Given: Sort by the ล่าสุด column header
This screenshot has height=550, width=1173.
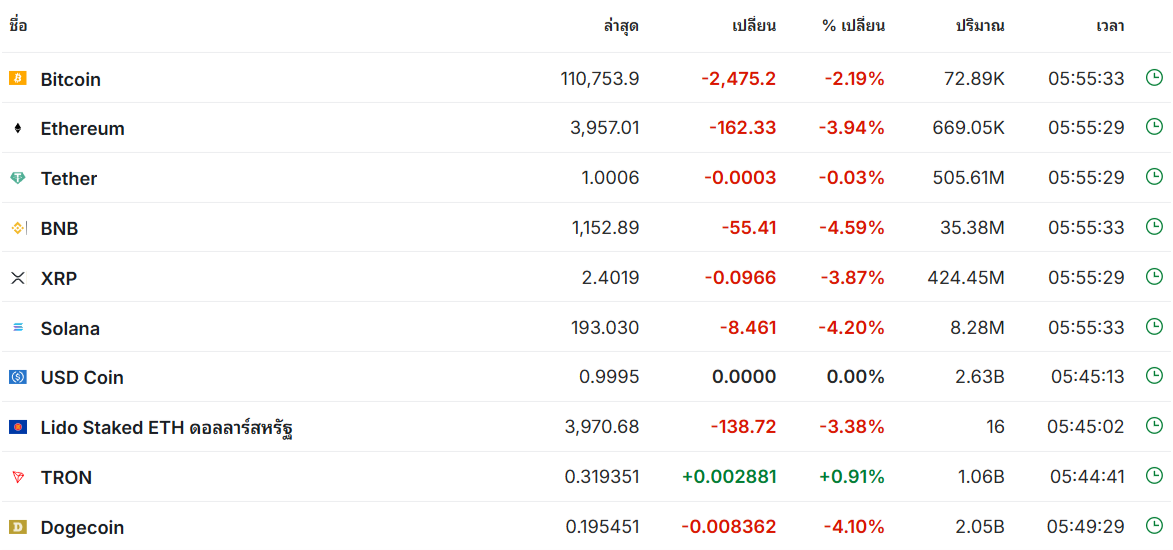Looking at the screenshot, I should tap(621, 26).
